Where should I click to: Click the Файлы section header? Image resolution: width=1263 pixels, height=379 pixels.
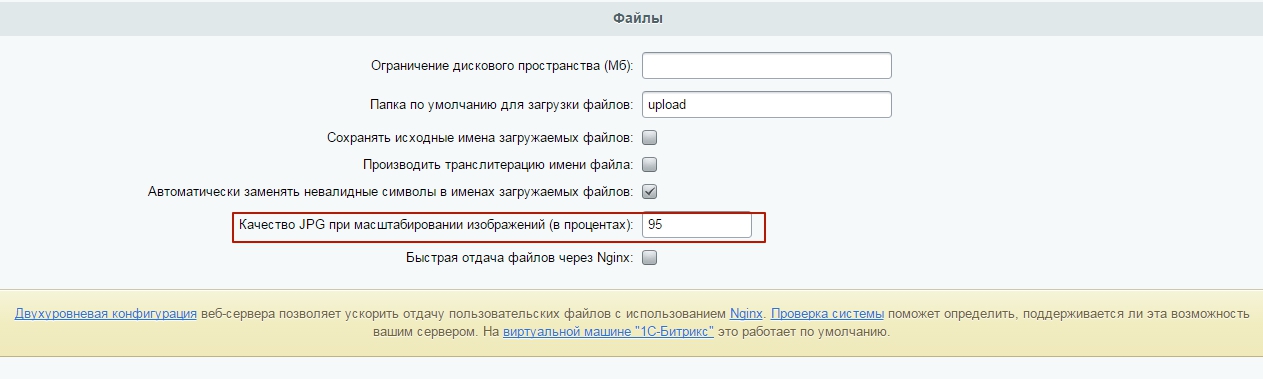(x=637, y=18)
